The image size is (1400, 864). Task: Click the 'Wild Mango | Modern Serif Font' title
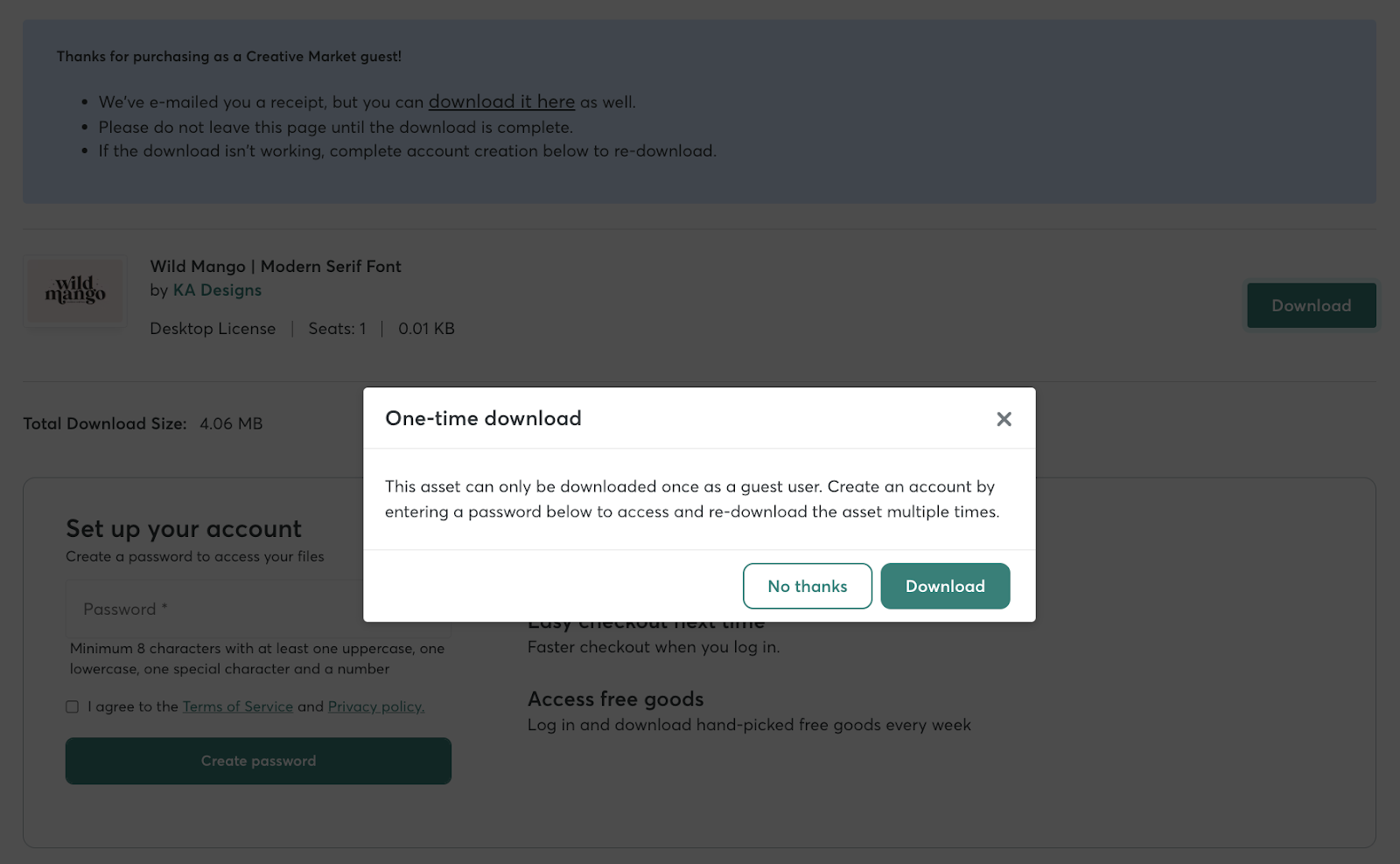pos(276,266)
